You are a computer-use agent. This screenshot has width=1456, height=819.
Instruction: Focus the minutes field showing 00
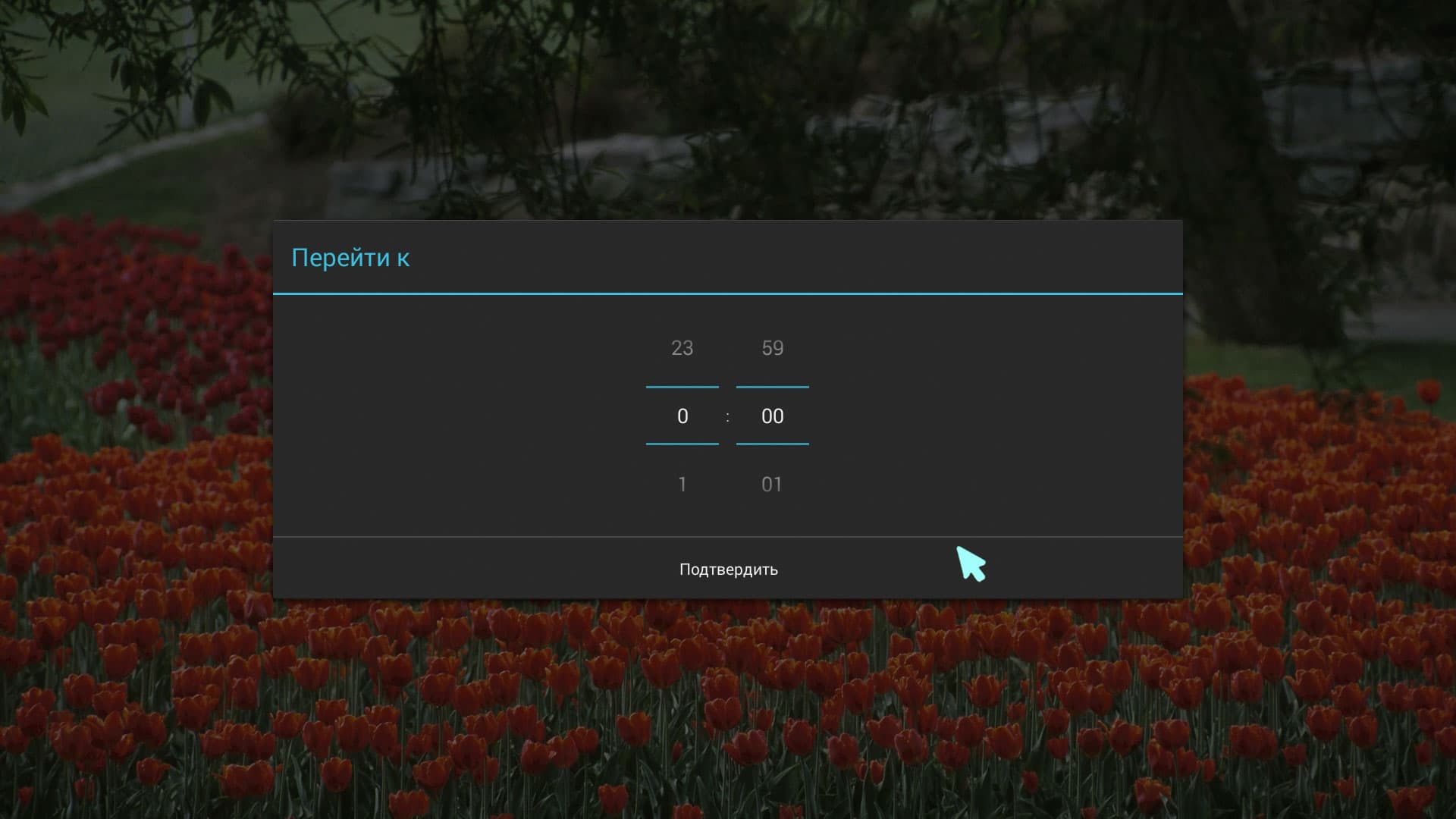(772, 416)
